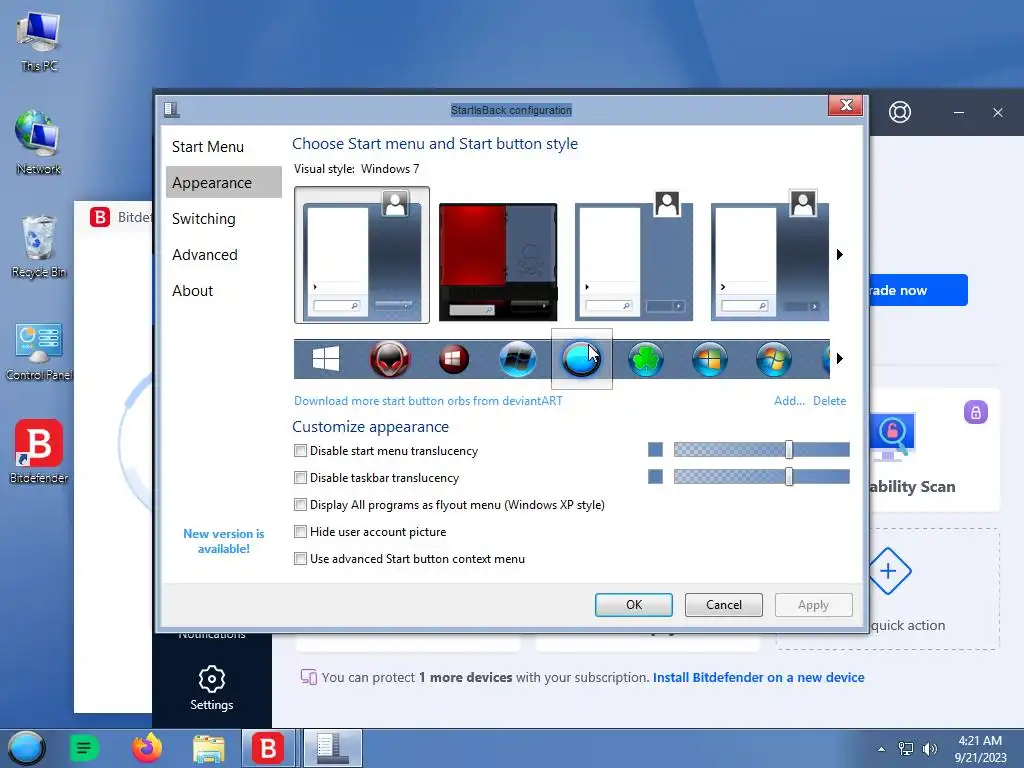1024x768 pixels.
Task: Click the start menu translucency slider
Action: pos(761,449)
